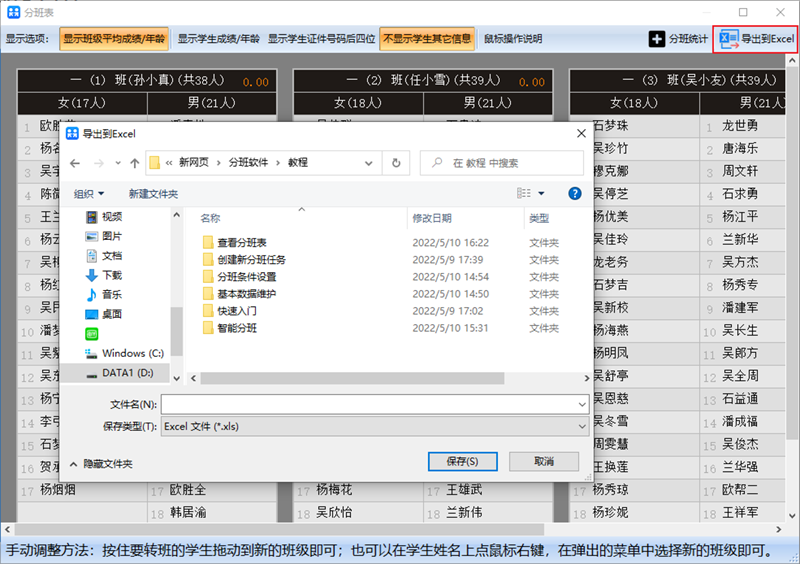Select 下载 in the navigation pane
This screenshot has width=800, height=564.
(104, 276)
